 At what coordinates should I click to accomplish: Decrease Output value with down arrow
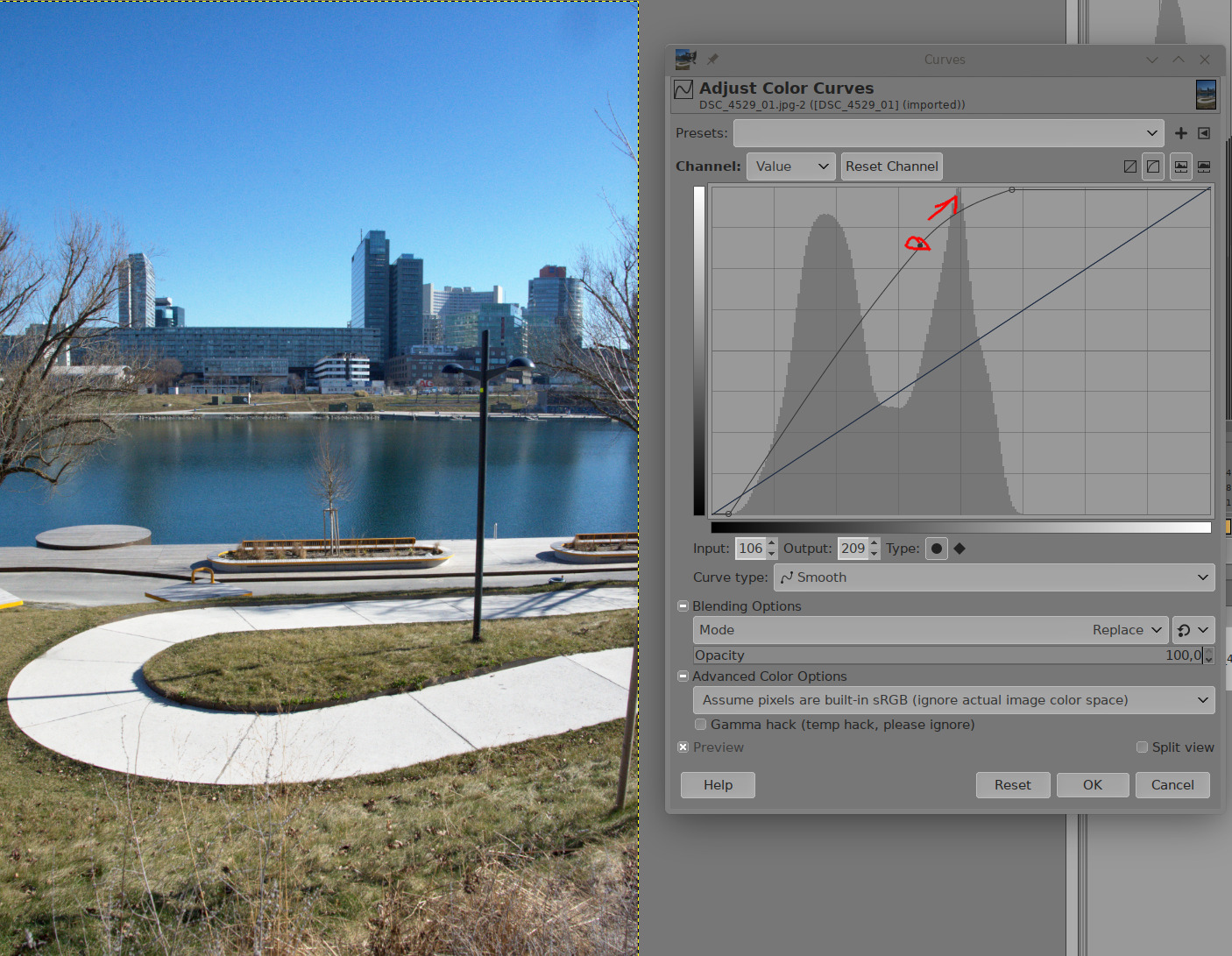point(874,554)
